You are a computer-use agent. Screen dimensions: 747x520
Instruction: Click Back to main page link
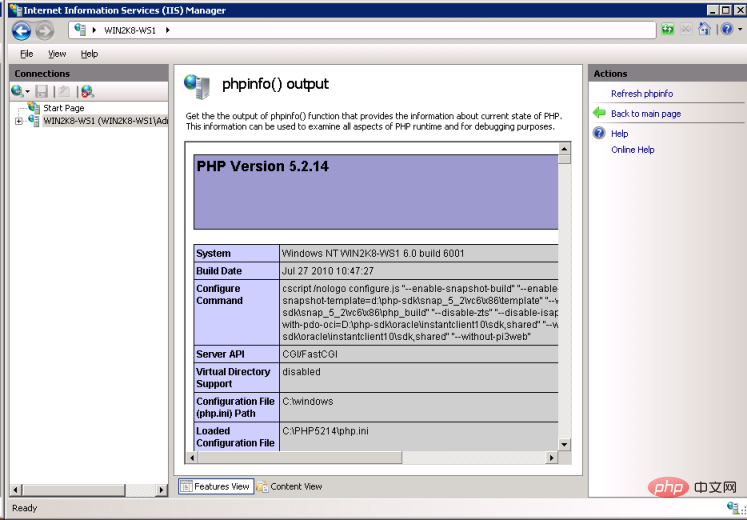tap(646, 113)
